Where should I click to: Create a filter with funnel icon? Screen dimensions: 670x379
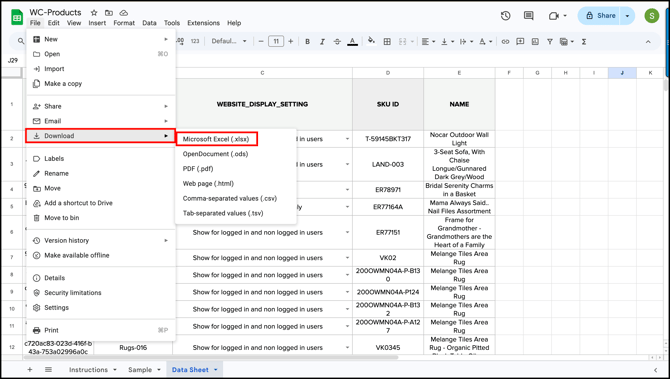(x=550, y=41)
